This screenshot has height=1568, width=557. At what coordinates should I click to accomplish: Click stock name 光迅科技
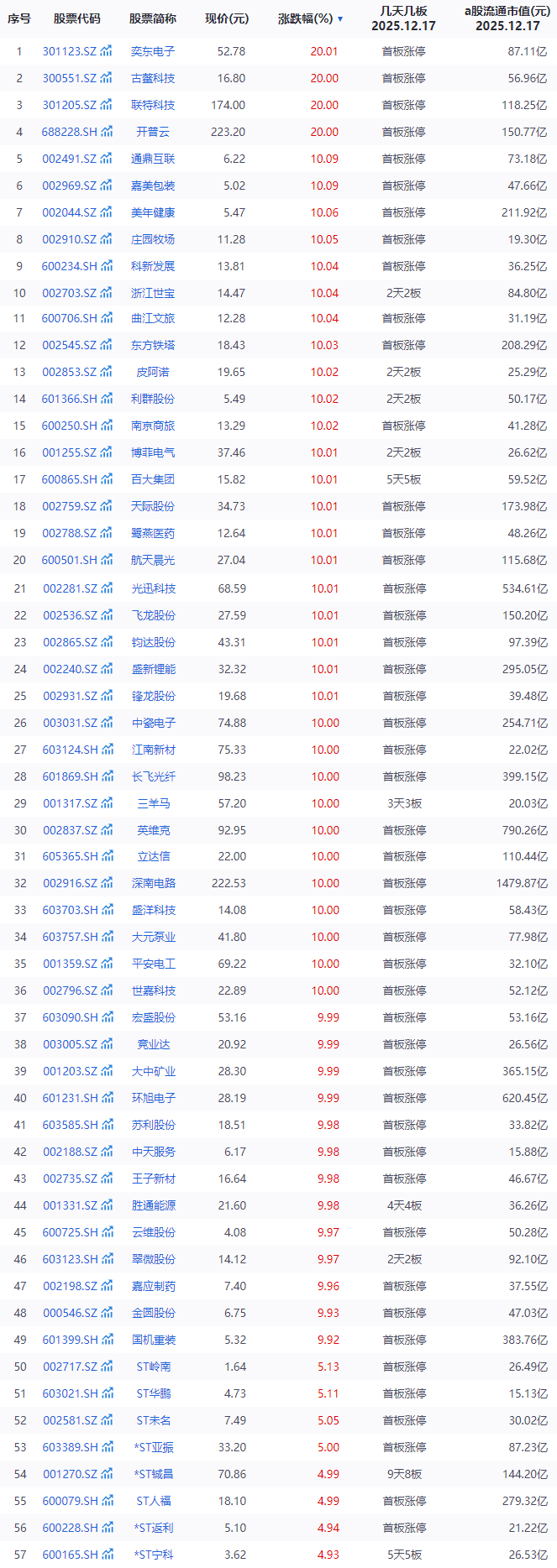(154, 588)
